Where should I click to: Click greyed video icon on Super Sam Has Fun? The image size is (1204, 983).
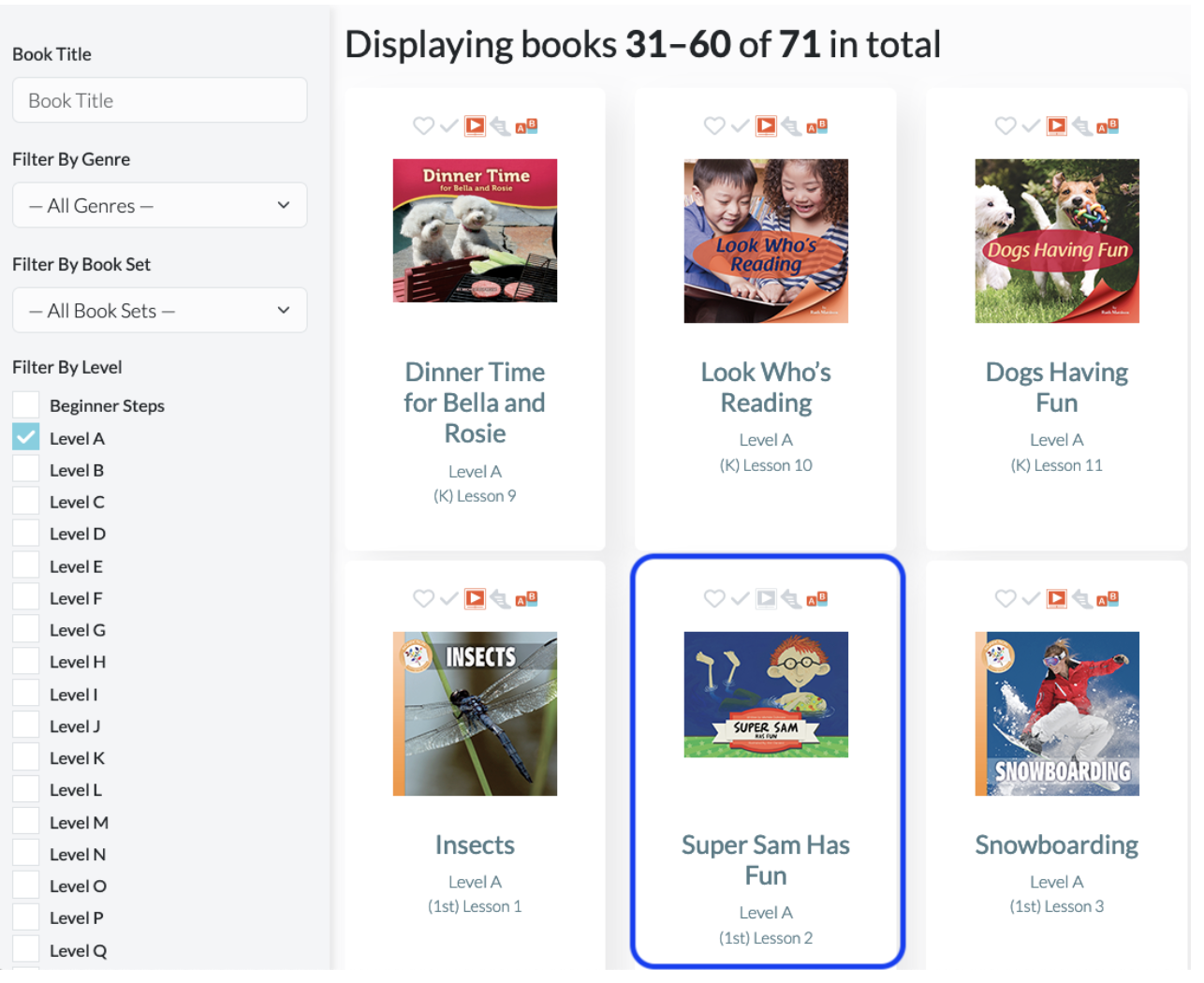[x=767, y=598]
